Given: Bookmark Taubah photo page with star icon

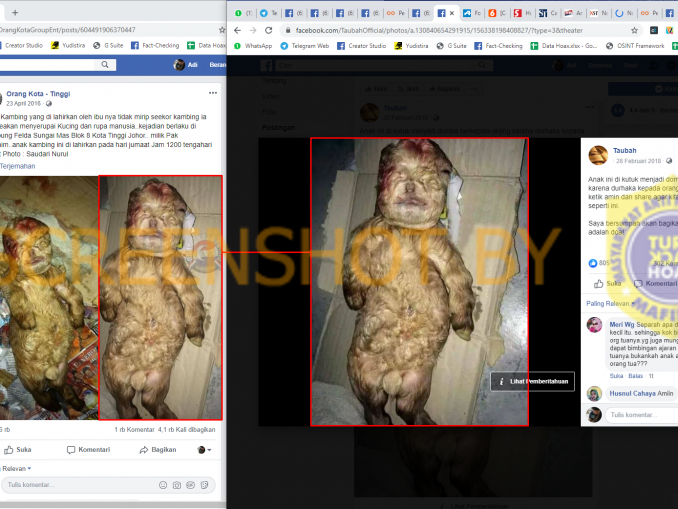Looking at the screenshot, I should (x=634, y=30).
